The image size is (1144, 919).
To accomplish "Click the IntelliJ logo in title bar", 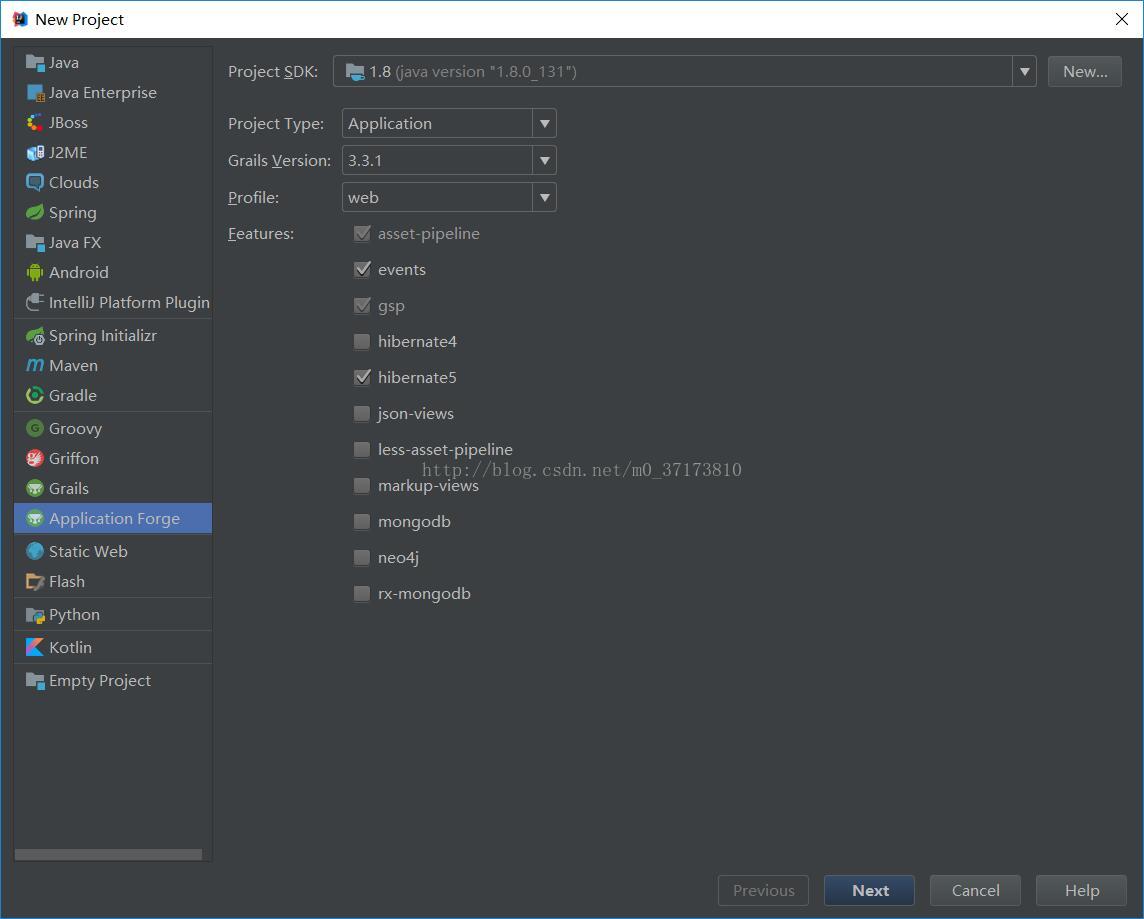I will 20,19.
